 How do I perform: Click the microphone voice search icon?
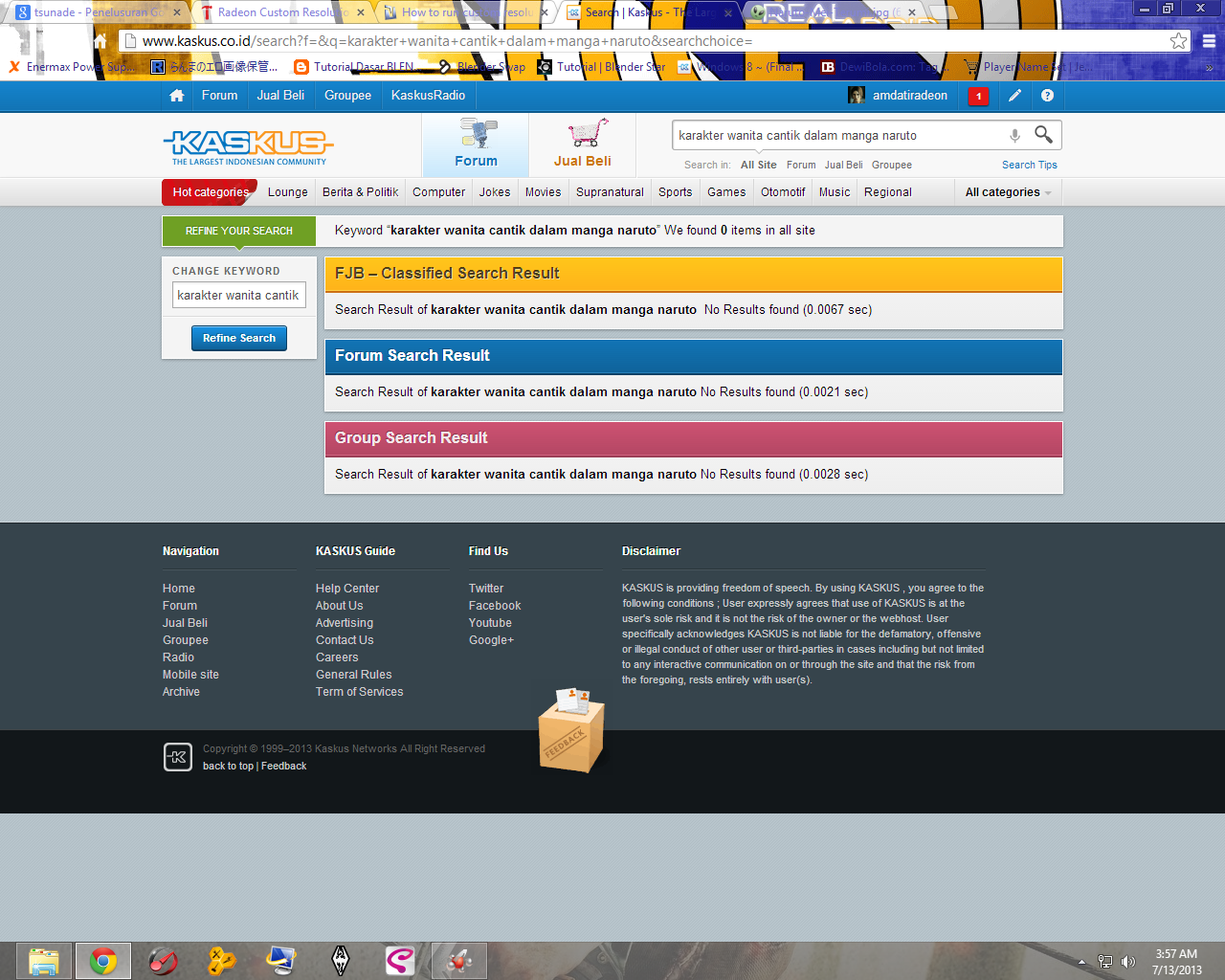(x=1014, y=135)
